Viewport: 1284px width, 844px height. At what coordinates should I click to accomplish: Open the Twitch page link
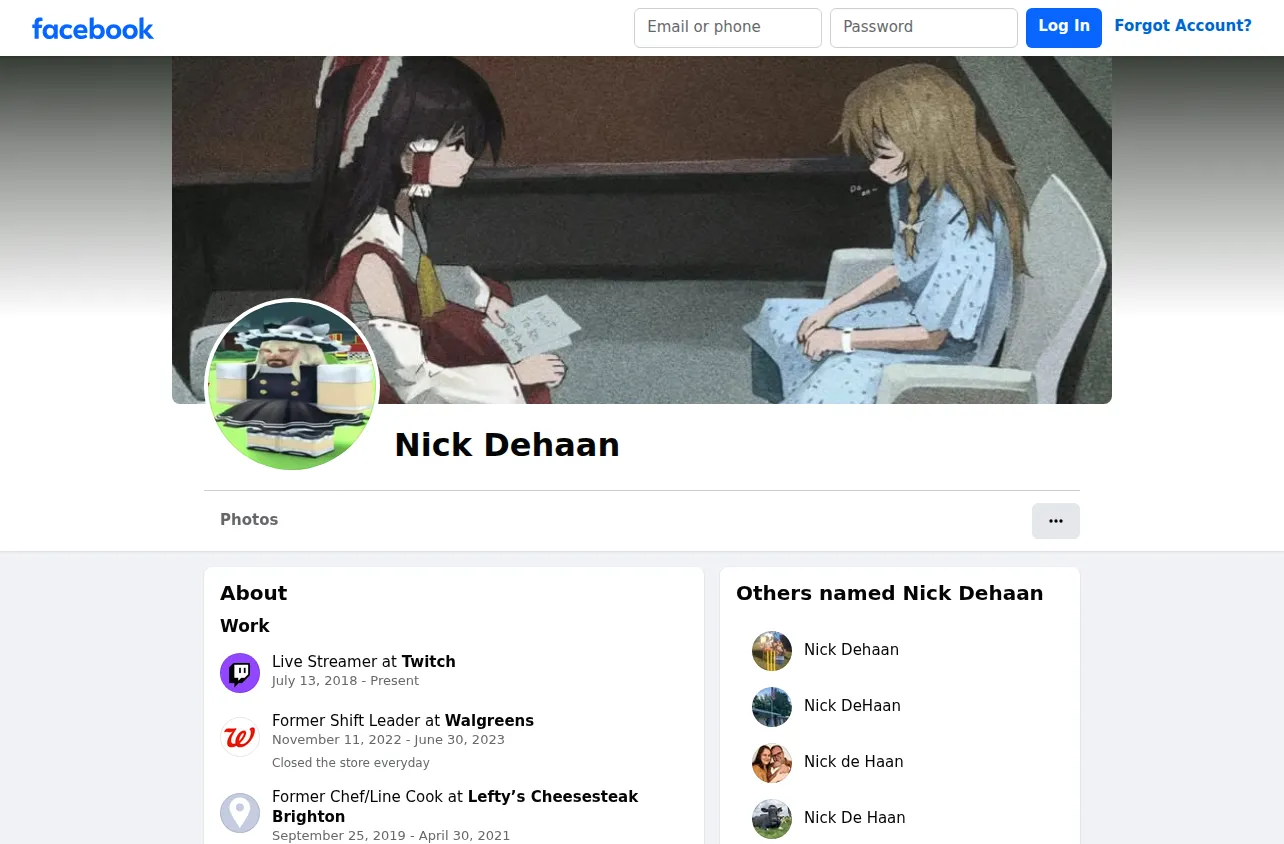[429, 662]
